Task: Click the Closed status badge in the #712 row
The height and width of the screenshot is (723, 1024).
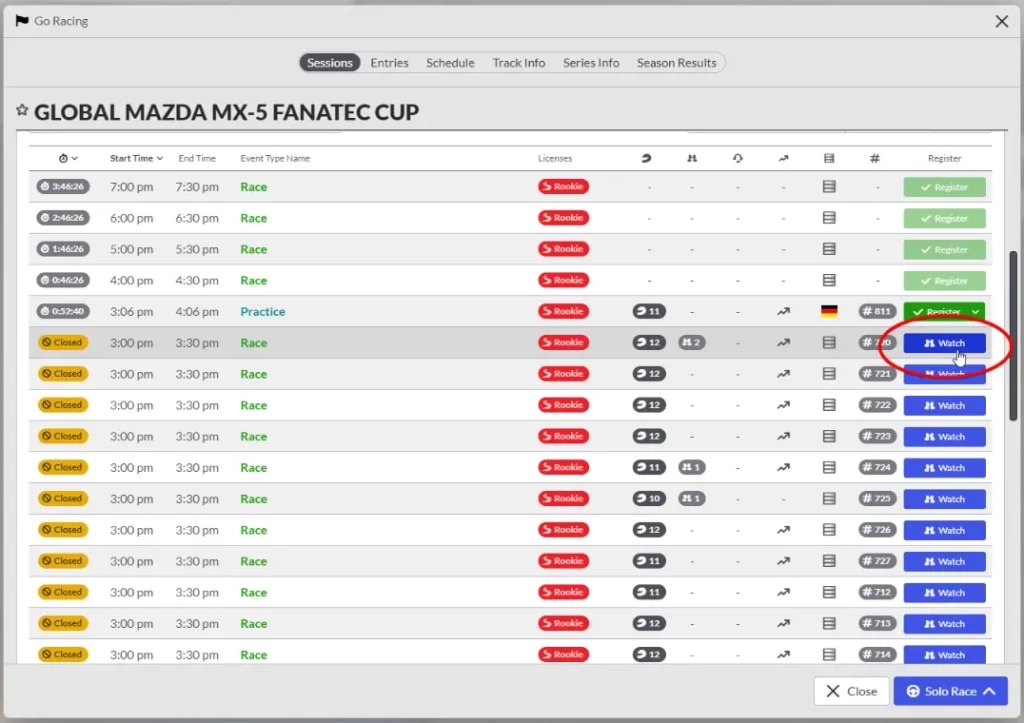Action: [x=63, y=592]
